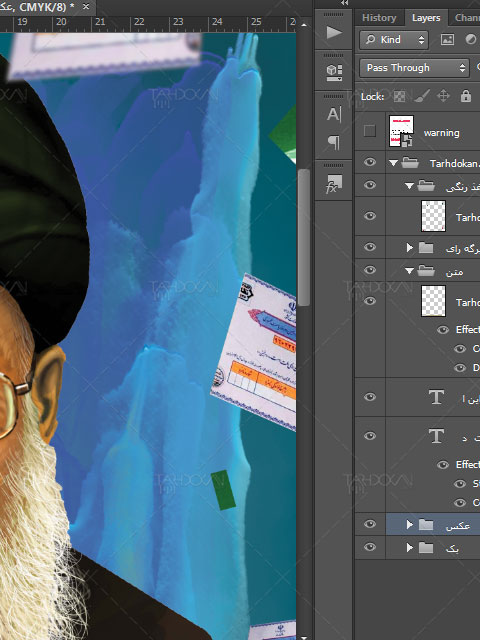Click the متن group folder icon
Image resolution: width=480 pixels, height=640 pixels.
426,271
